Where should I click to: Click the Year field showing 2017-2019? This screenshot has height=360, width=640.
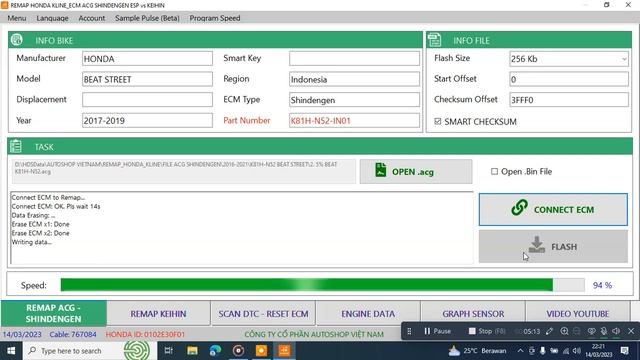point(147,120)
